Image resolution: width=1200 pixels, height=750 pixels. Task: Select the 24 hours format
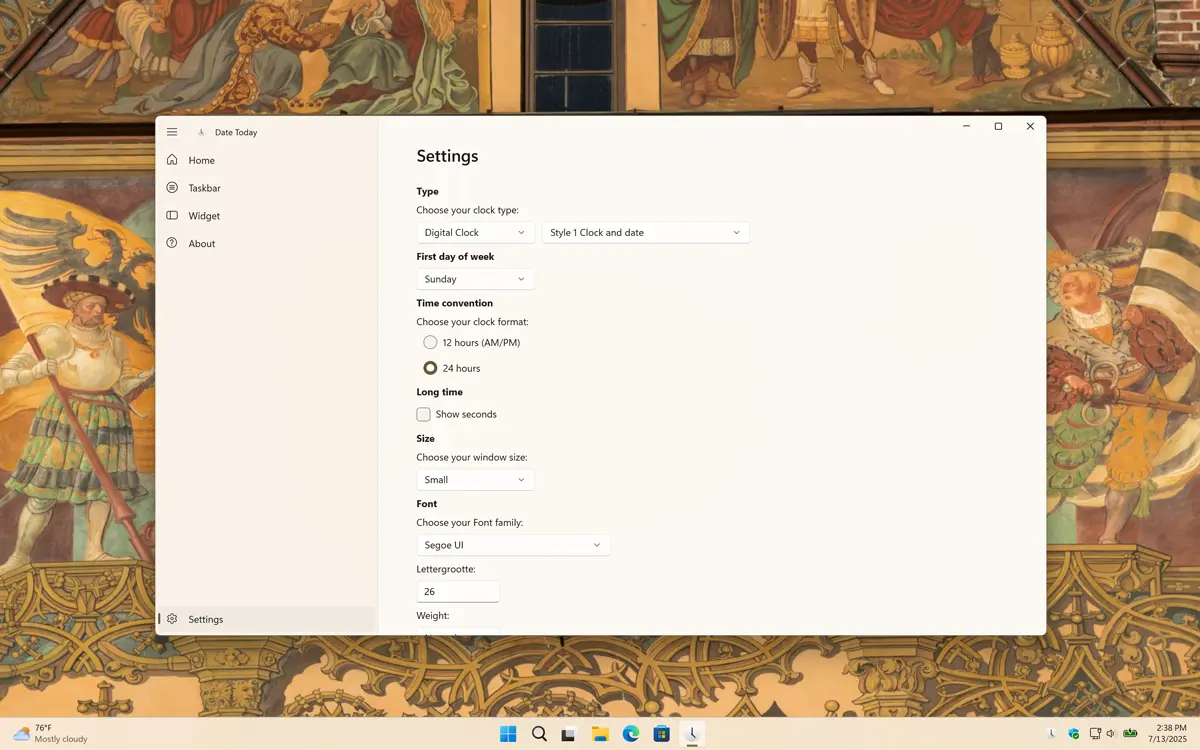click(x=451, y=368)
